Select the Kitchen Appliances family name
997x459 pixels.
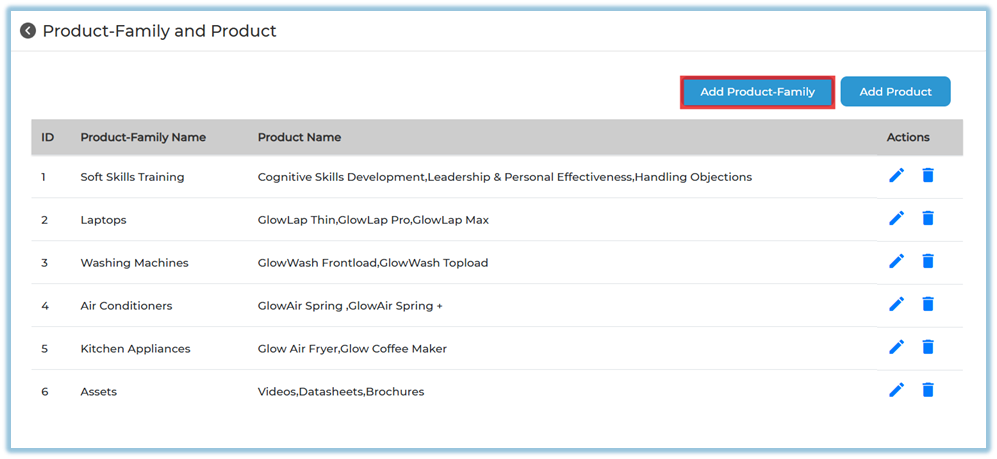[135, 349]
